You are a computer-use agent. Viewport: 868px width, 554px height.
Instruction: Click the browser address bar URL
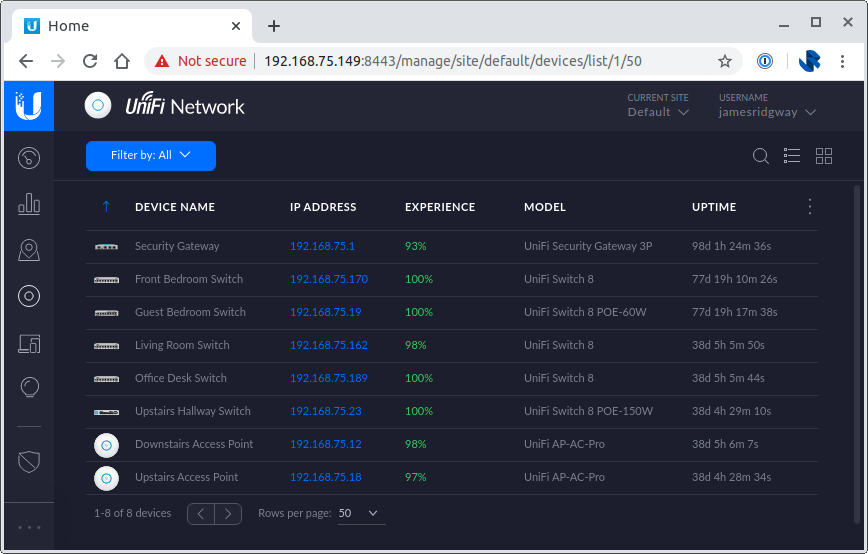click(x=453, y=61)
